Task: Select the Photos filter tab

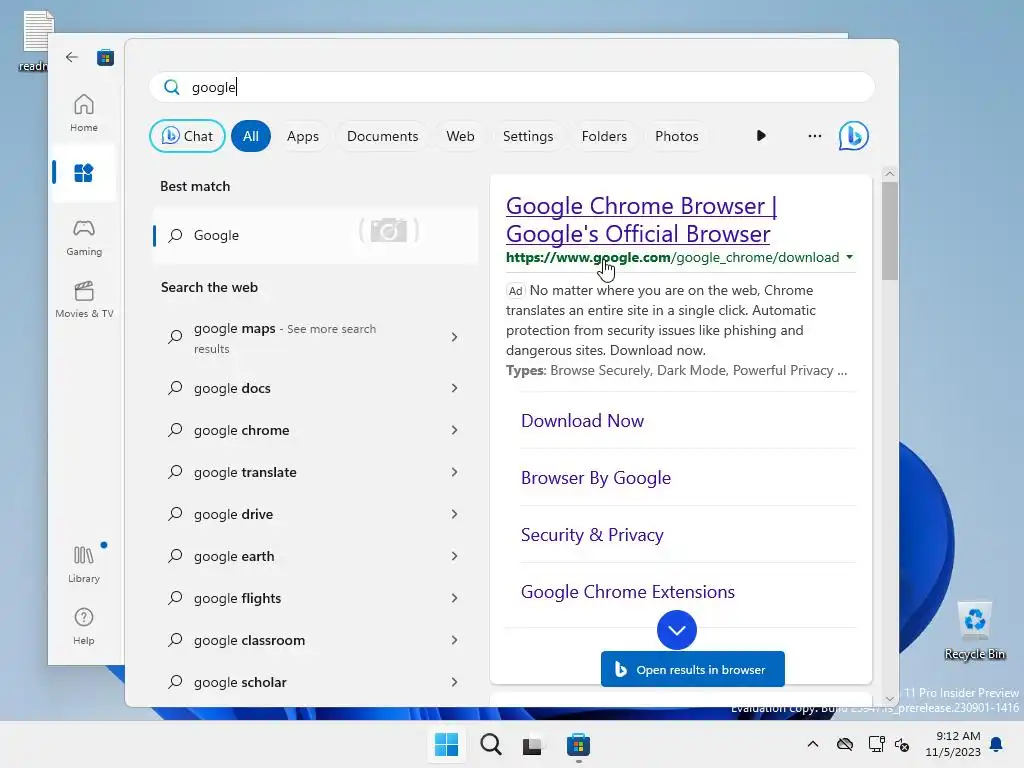Action: [x=677, y=136]
